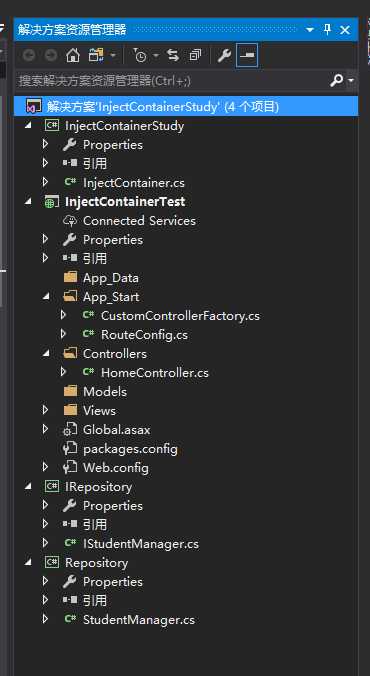Expand the Views folder
This screenshot has width=370, height=676.
tap(45, 410)
